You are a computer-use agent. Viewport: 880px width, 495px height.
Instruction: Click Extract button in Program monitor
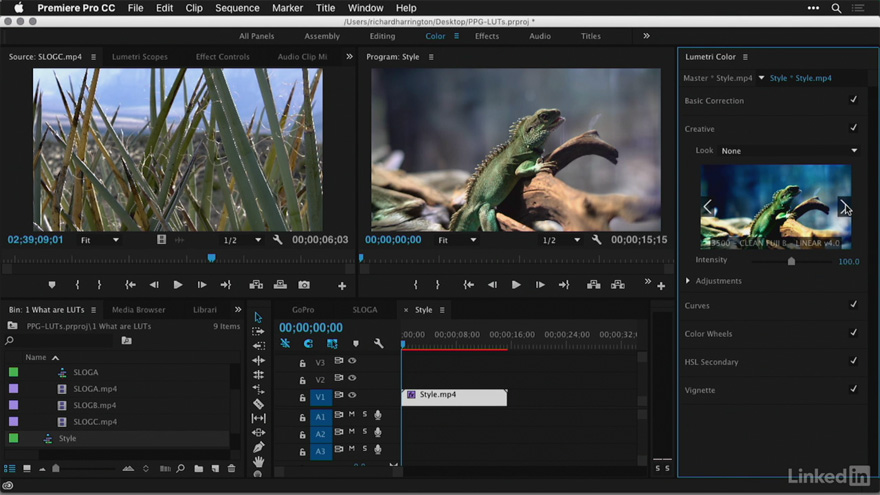(x=618, y=285)
